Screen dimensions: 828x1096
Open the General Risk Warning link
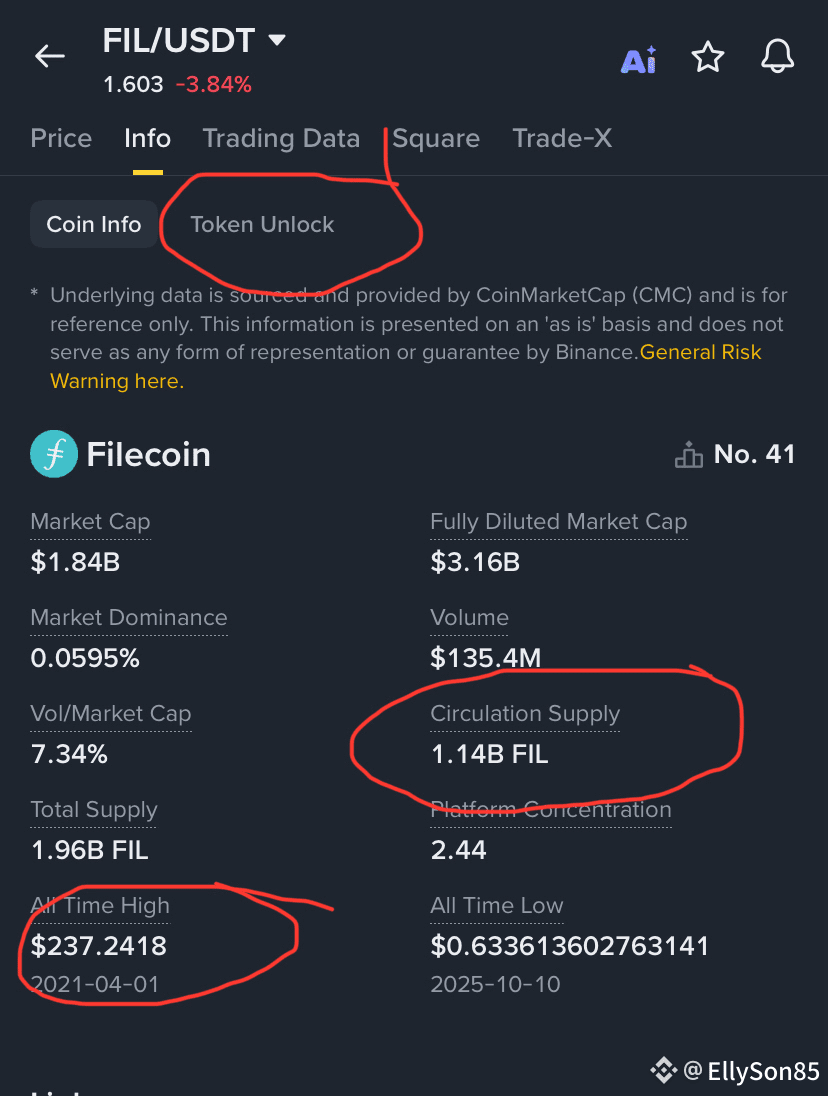406,366
